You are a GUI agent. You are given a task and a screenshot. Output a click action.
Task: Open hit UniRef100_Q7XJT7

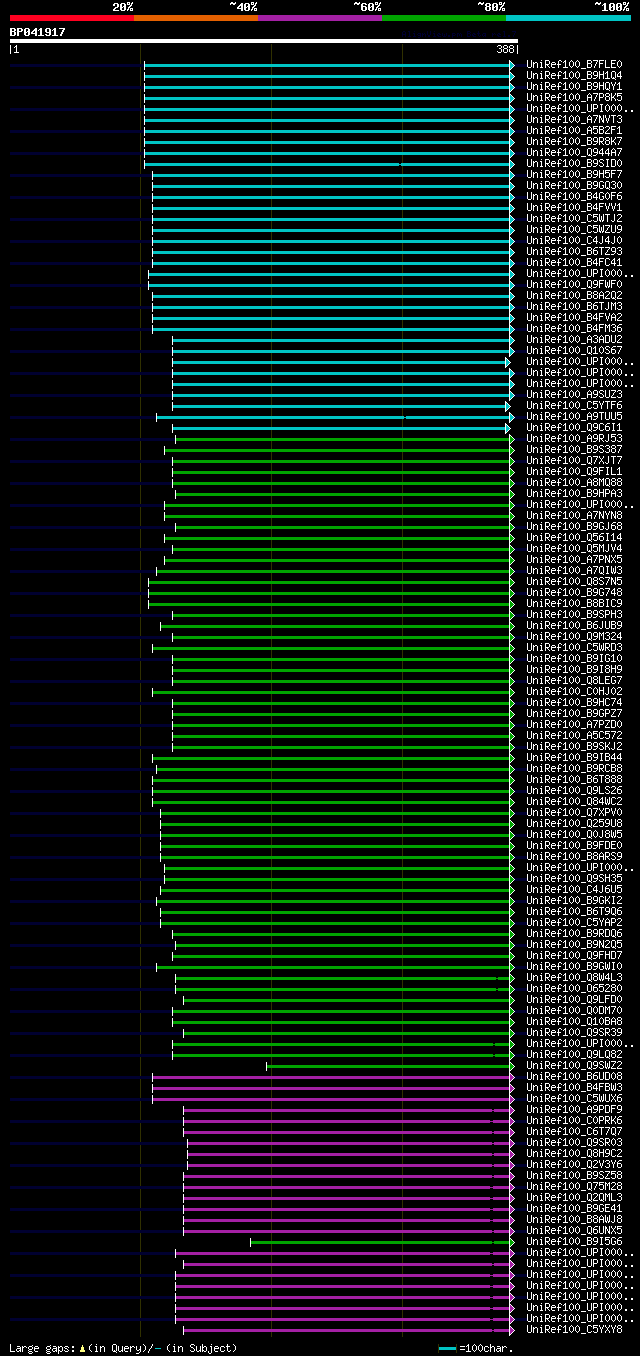click(x=574, y=461)
